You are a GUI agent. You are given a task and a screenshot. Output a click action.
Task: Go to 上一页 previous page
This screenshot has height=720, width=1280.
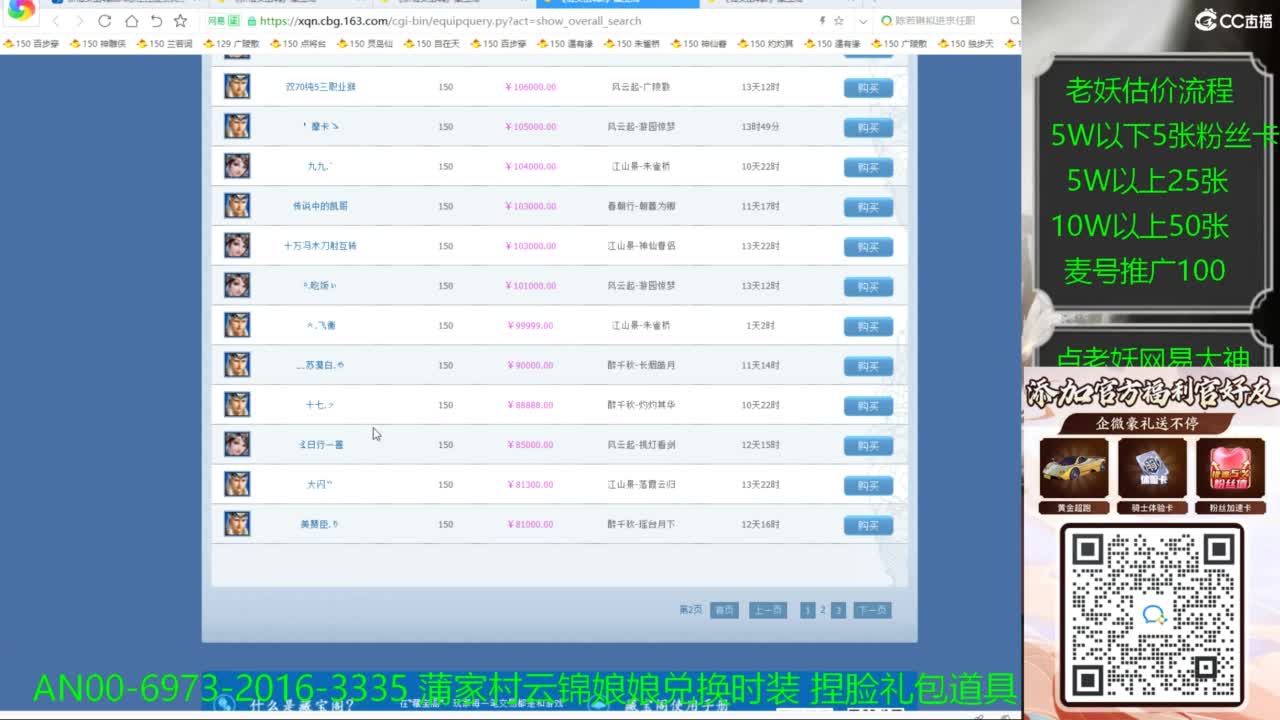pyautogui.click(x=767, y=610)
